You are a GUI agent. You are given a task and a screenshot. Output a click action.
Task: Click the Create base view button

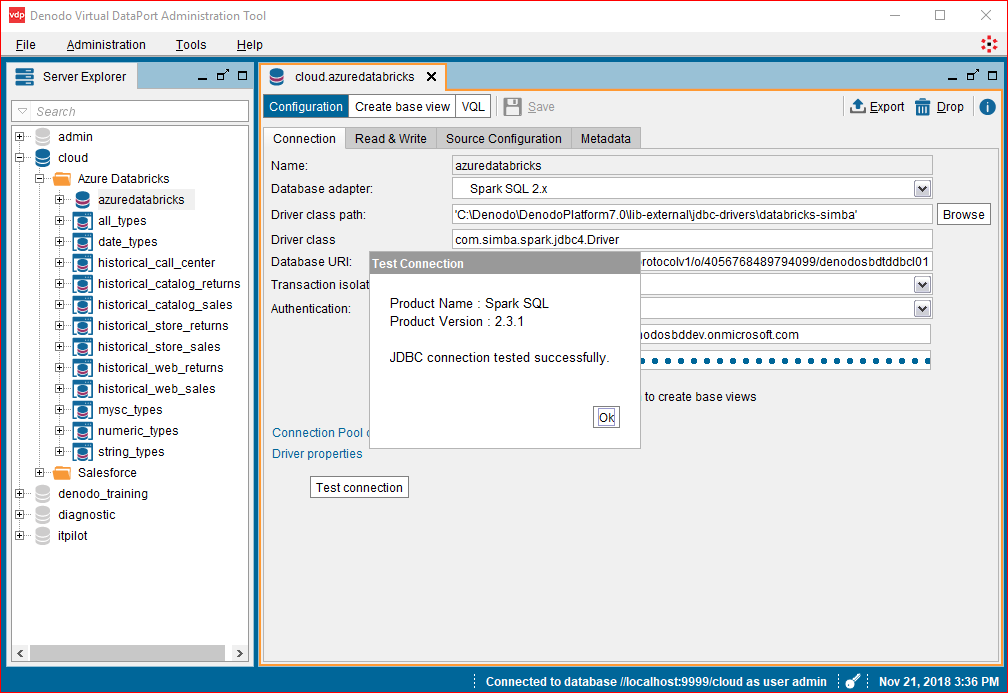point(402,107)
